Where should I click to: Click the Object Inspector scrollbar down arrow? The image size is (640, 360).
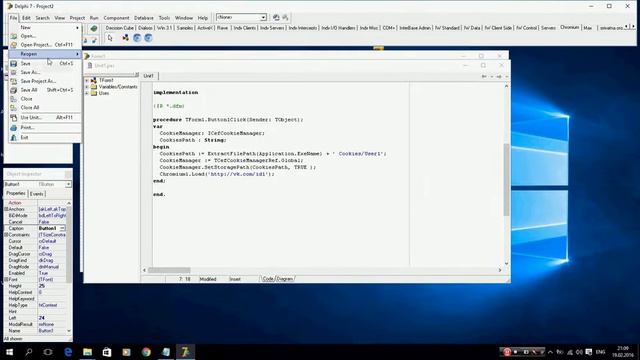(x=69, y=331)
